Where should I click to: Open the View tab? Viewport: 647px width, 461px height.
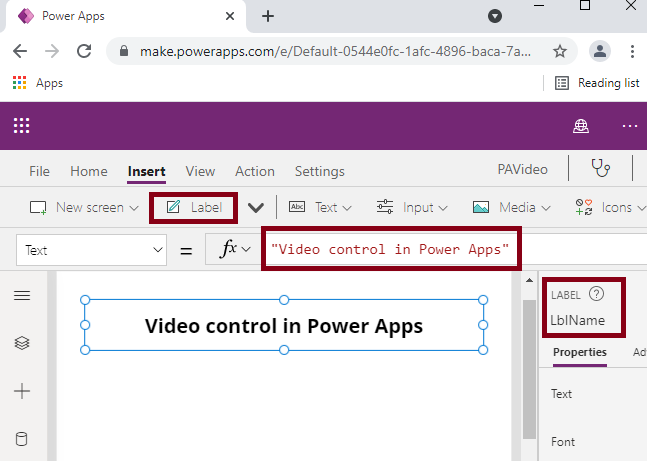pos(200,171)
